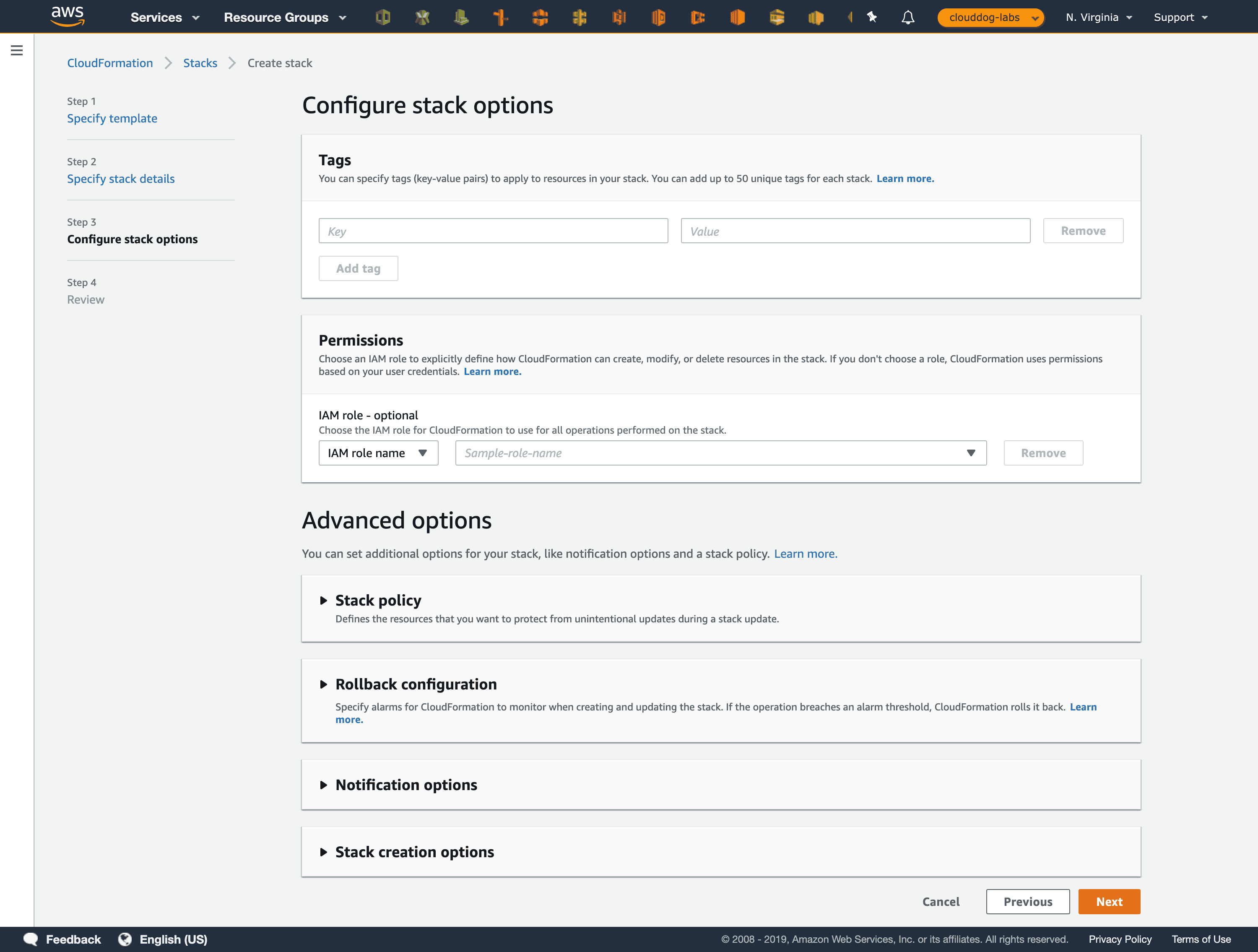
Task: Open the hamburger side navigation menu
Action: (17, 51)
